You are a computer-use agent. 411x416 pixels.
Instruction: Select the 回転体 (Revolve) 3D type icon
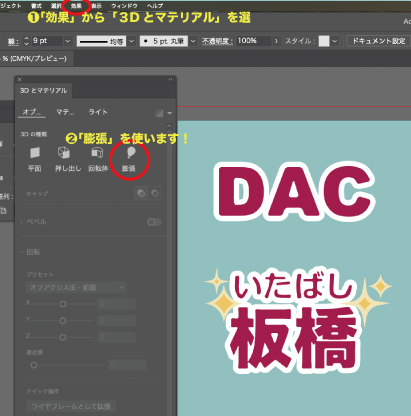97,153
